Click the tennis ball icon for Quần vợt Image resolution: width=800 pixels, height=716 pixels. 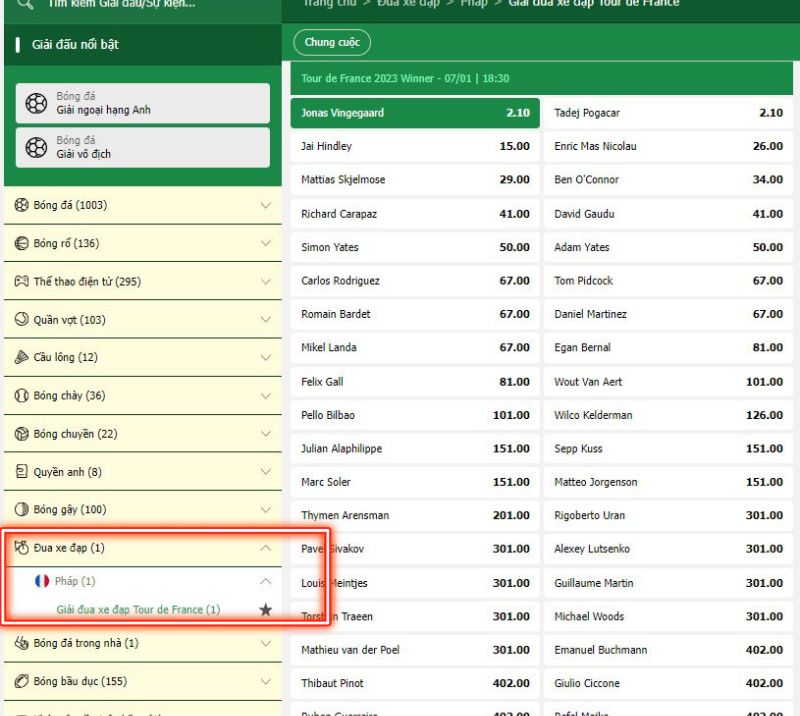point(21,319)
